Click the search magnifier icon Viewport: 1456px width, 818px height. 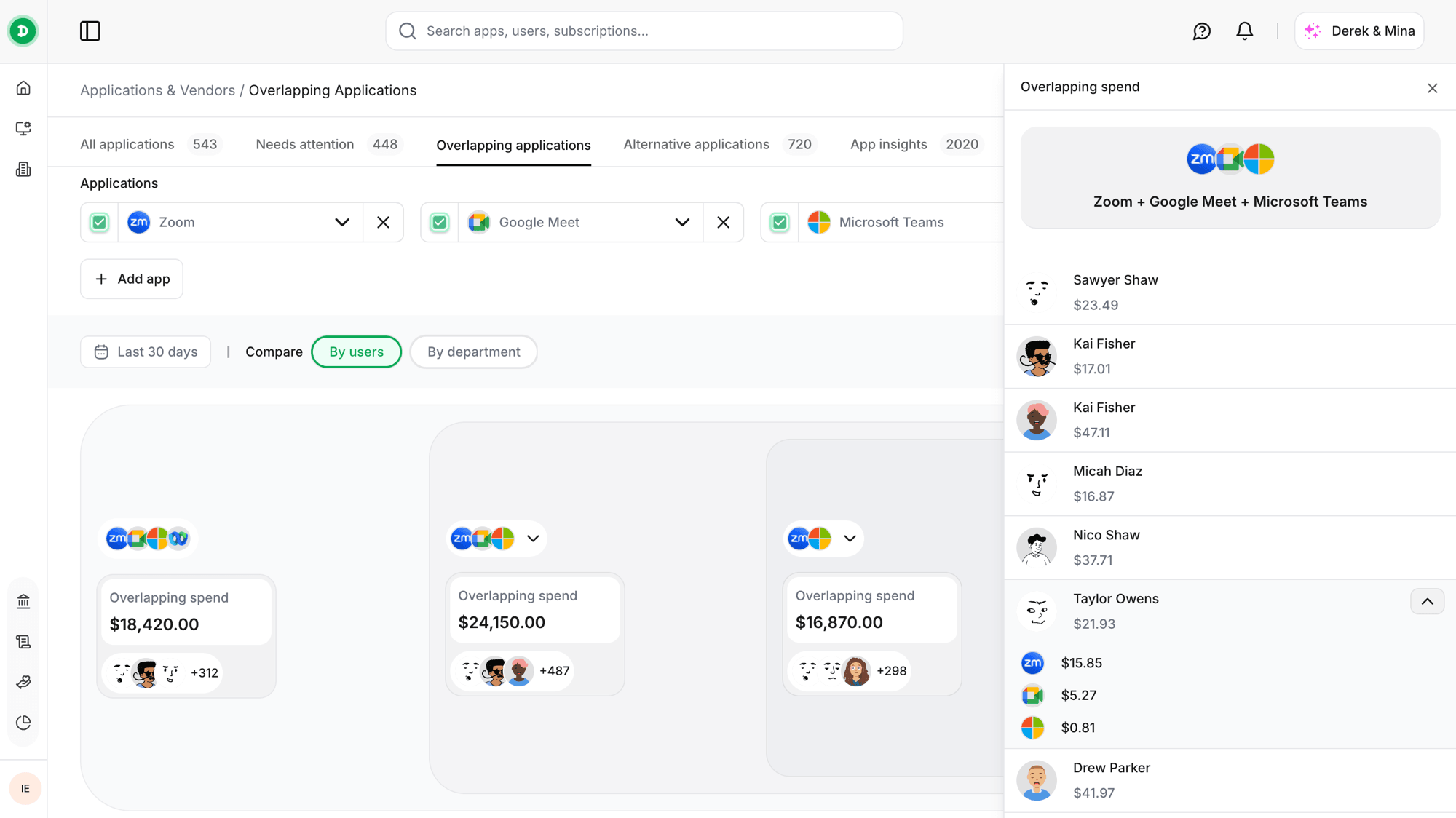click(x=408, y=31)
